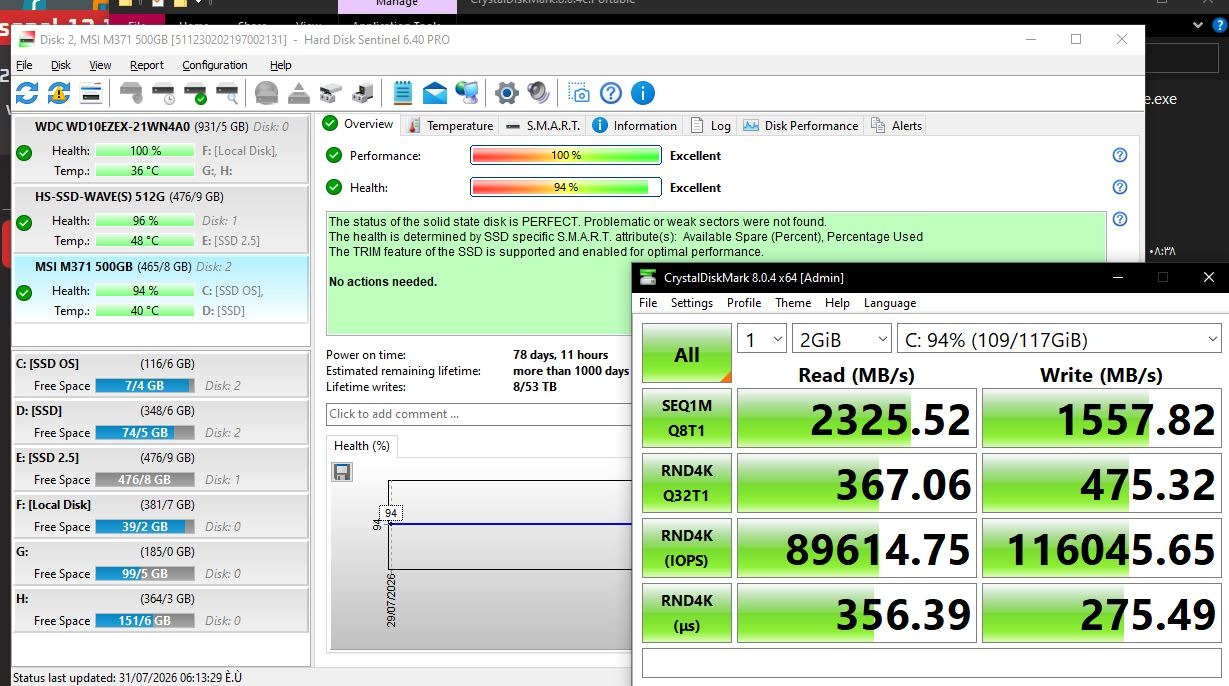Open the report notepad icon in the toolbar
The image size is (1229, 686).
(x=403, y=93)
